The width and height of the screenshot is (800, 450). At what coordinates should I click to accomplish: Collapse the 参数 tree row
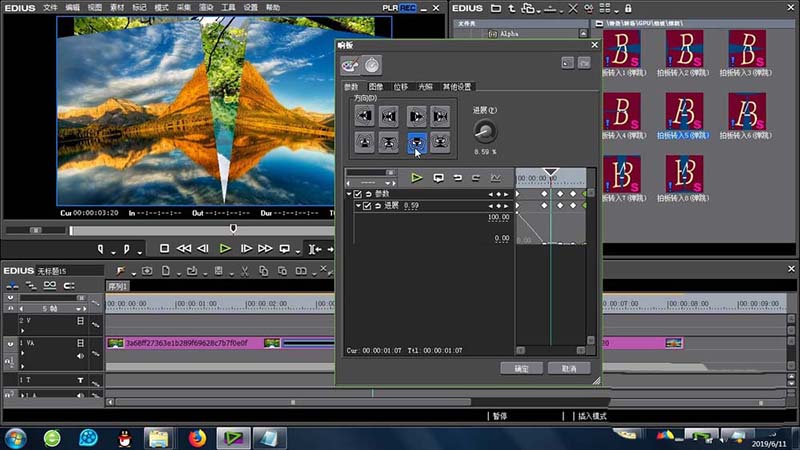349,194
